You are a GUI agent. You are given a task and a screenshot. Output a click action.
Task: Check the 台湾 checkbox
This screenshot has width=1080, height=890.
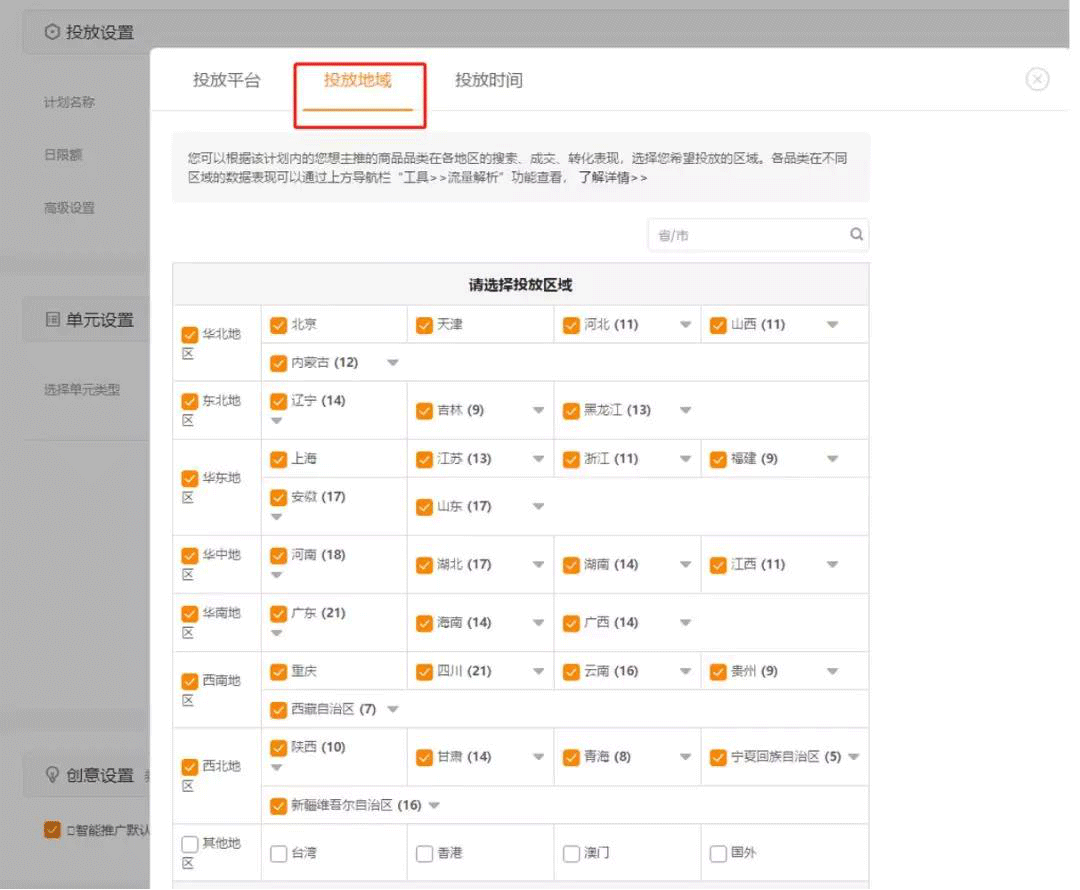pos(278,854)
